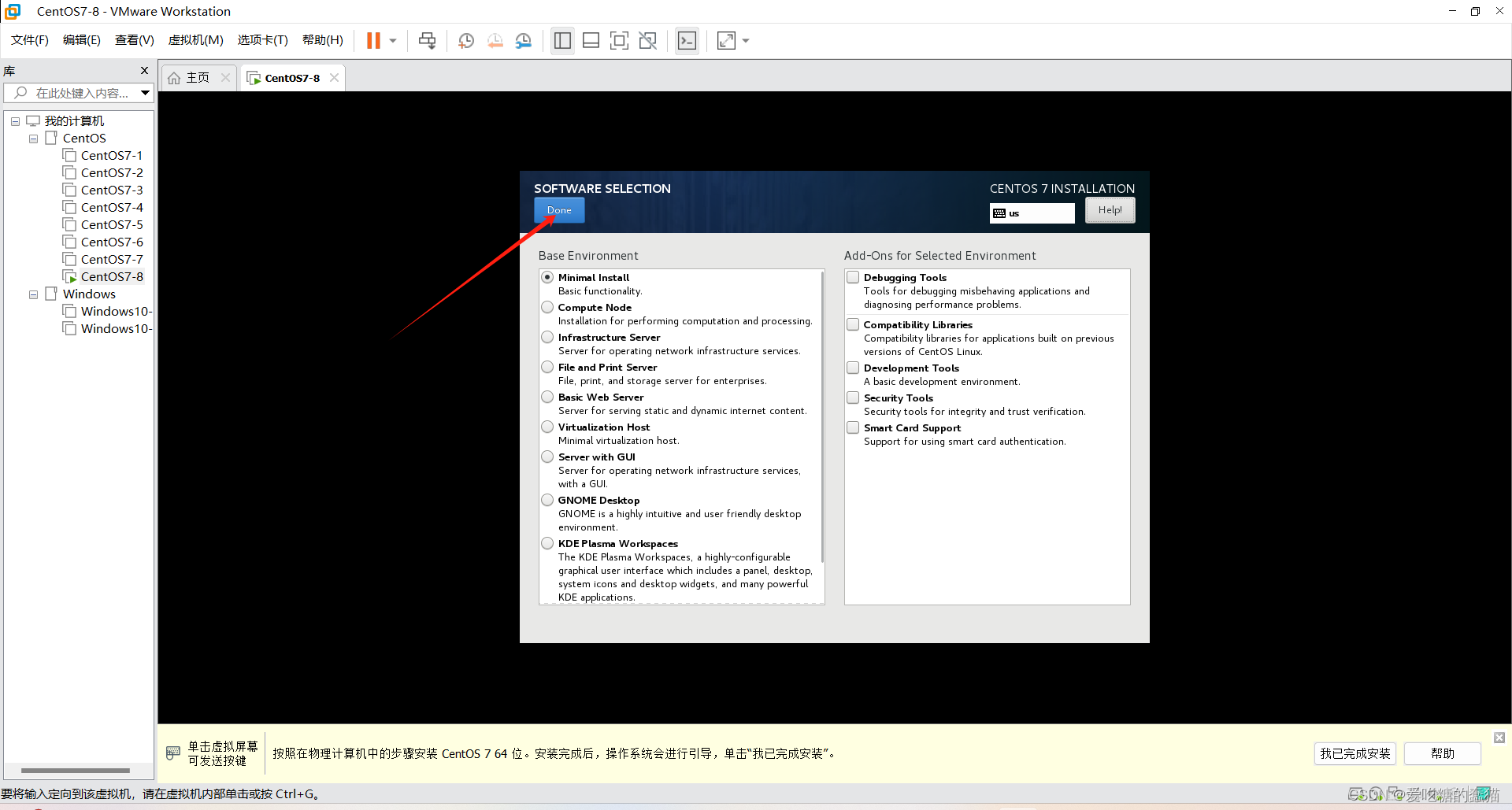Open the 查看(V) menu

[135, 40]
